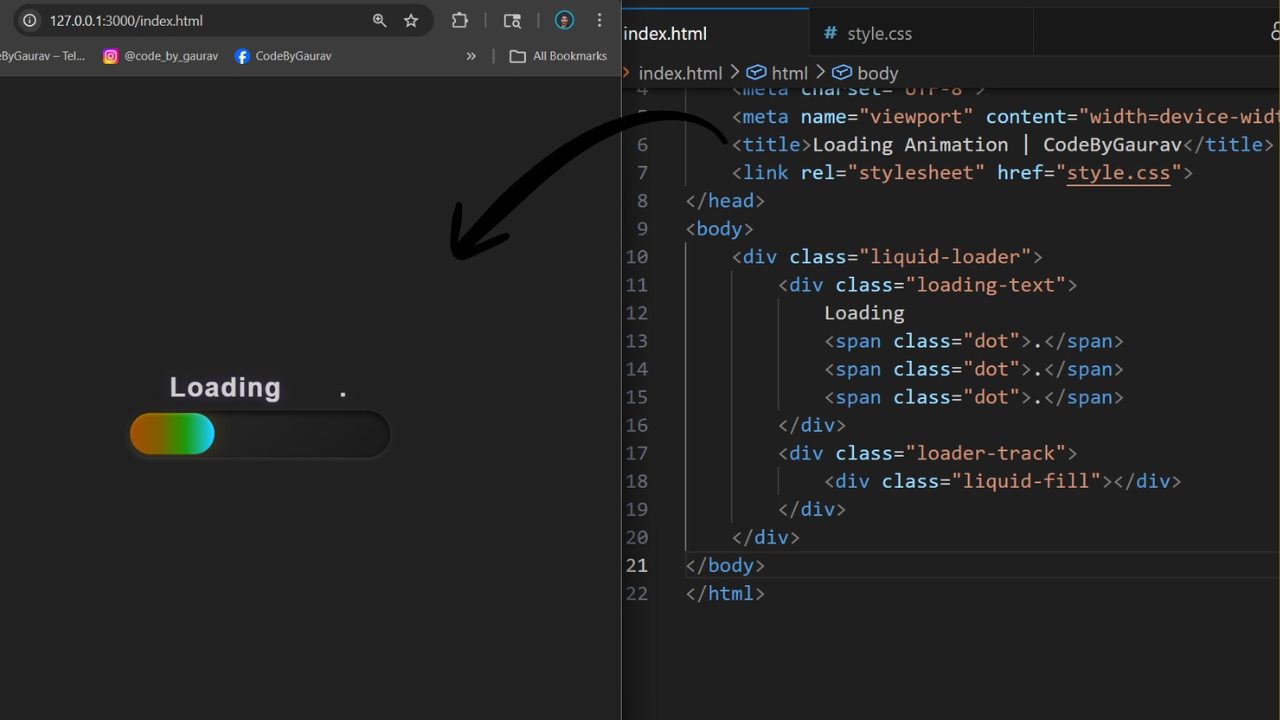Click the Chrome profile avatar icon
This screenshot has width=1280, height=720.
click(x=563, y=20)
